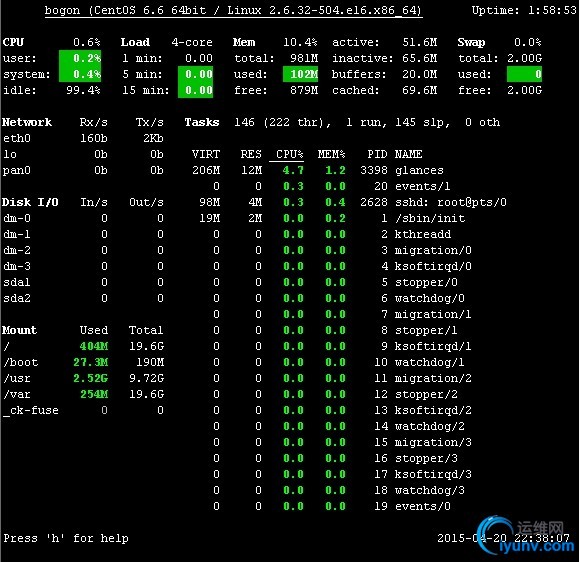
Task: Select the glances process name
Action: (x=419, y=170)
